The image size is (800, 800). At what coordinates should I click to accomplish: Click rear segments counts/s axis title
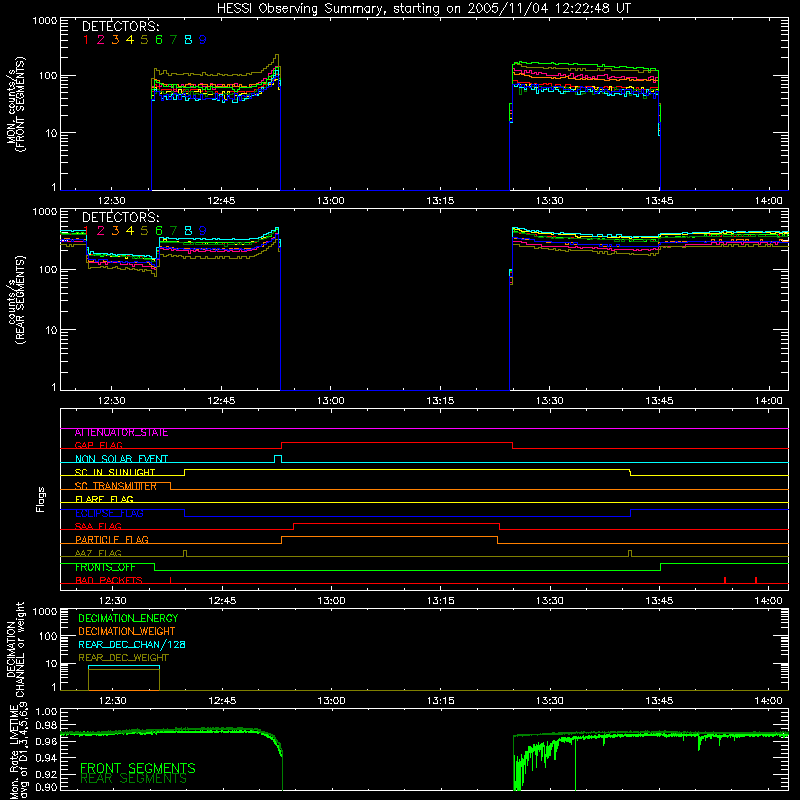[16, 300]
